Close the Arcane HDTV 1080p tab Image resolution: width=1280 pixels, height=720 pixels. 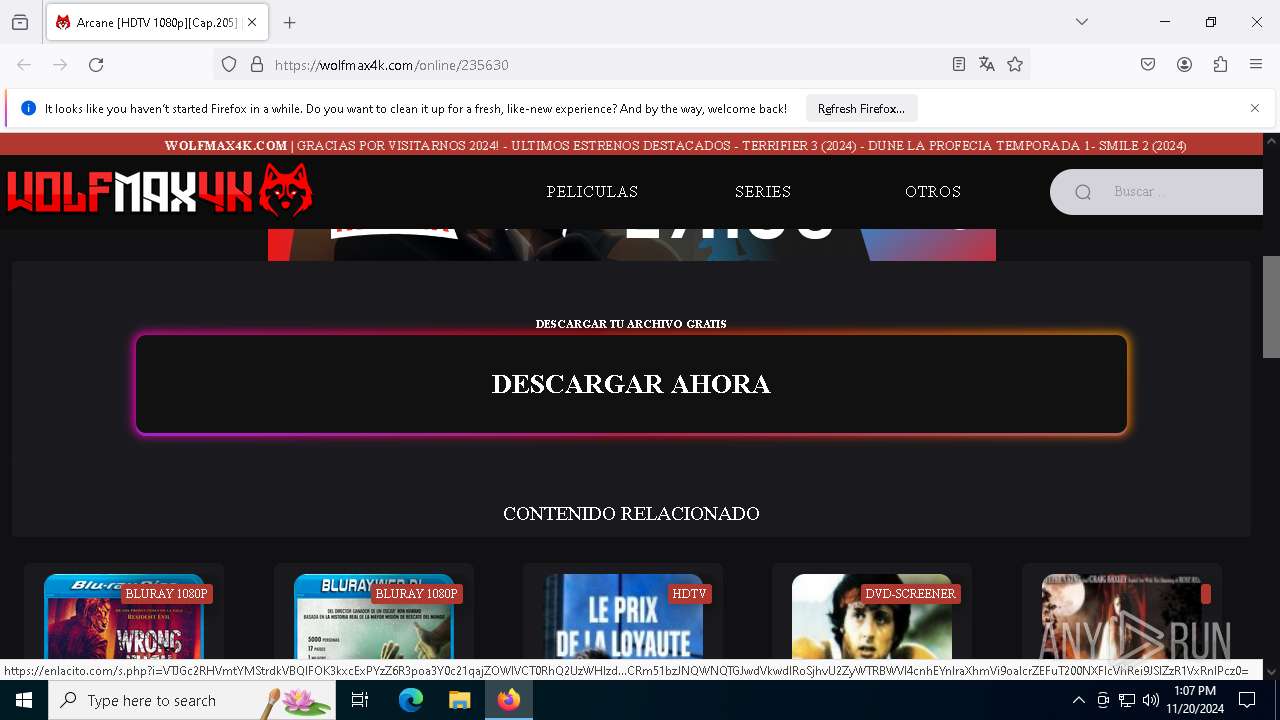coord(252,22)
